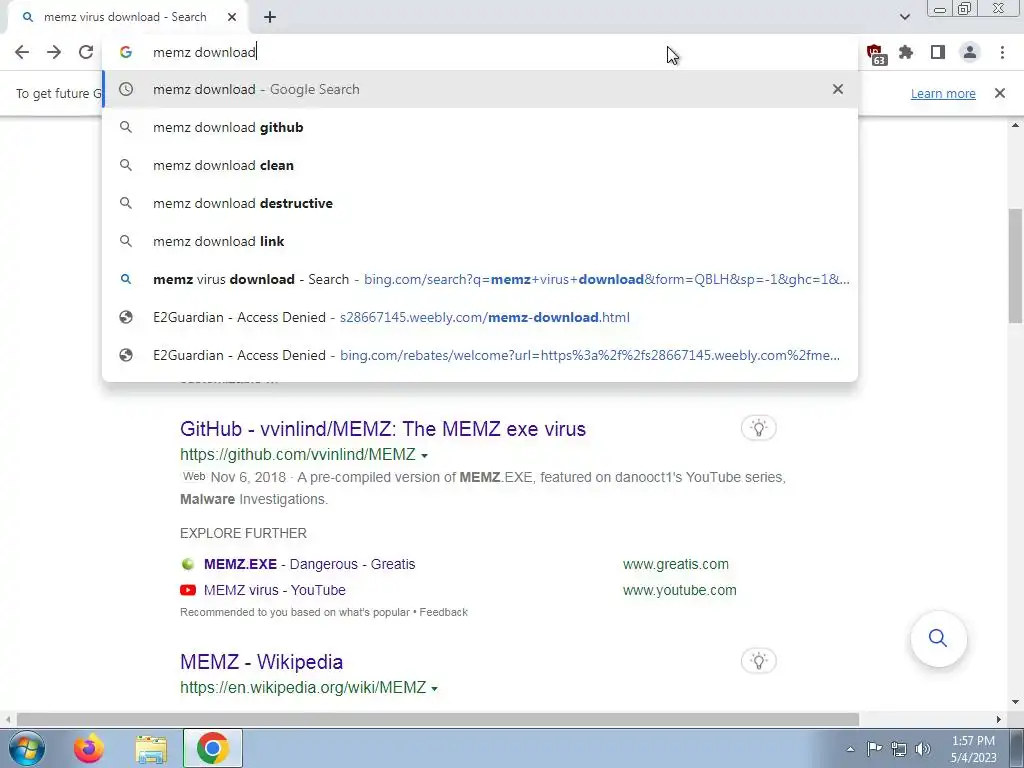Screen dimensions: 1024x768
Task: Show hidden tray icons arrow
Action: coord(850,749)
